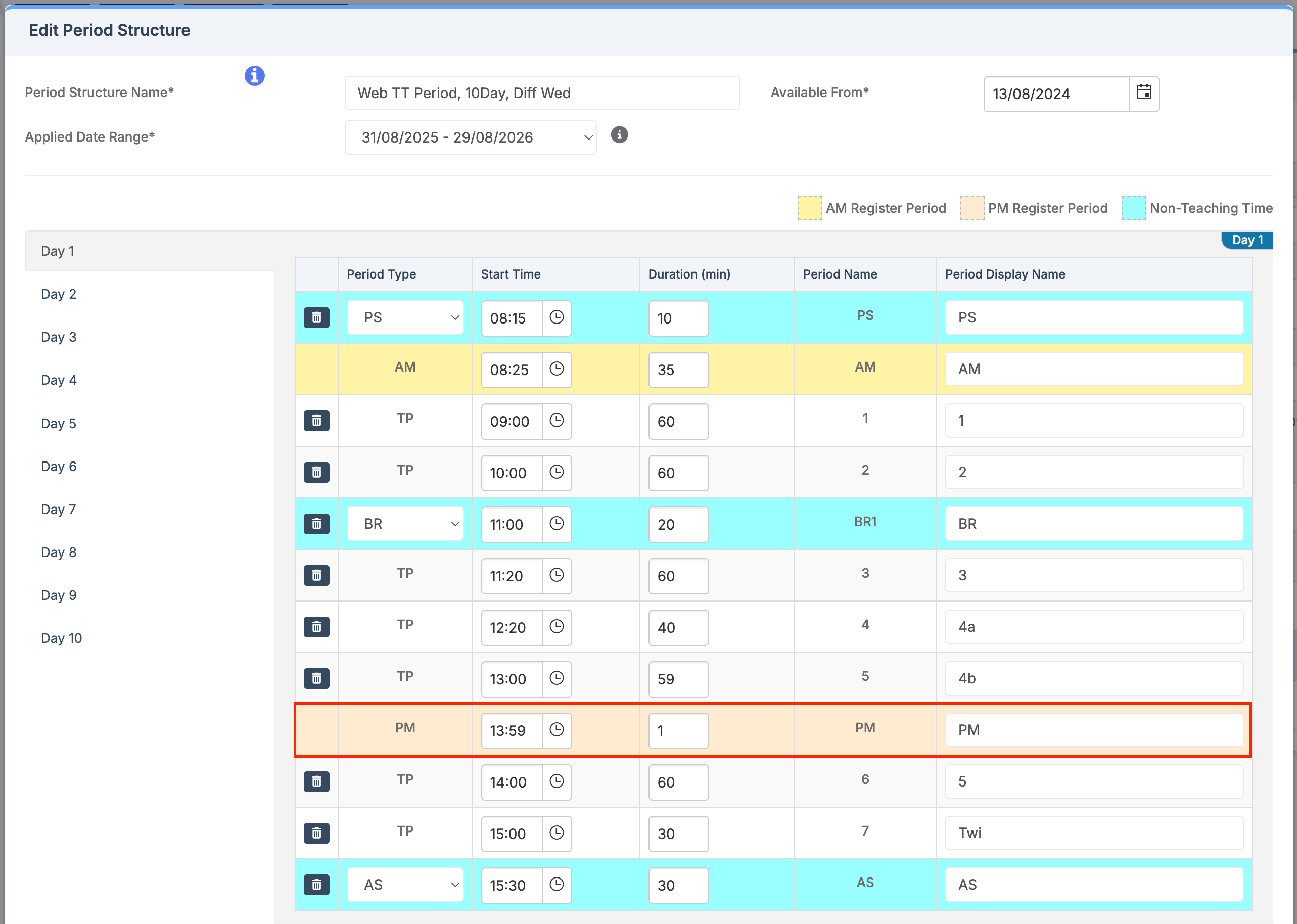
Task: Delete the BR1 break row
Action: (316, 524)
